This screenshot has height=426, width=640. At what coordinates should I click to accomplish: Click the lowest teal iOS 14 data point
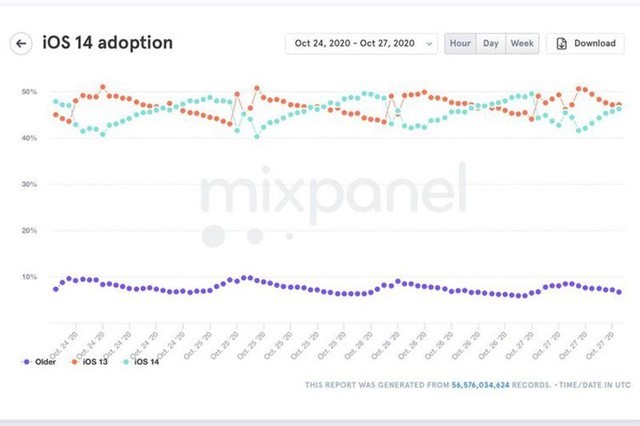tap(257, 137)
